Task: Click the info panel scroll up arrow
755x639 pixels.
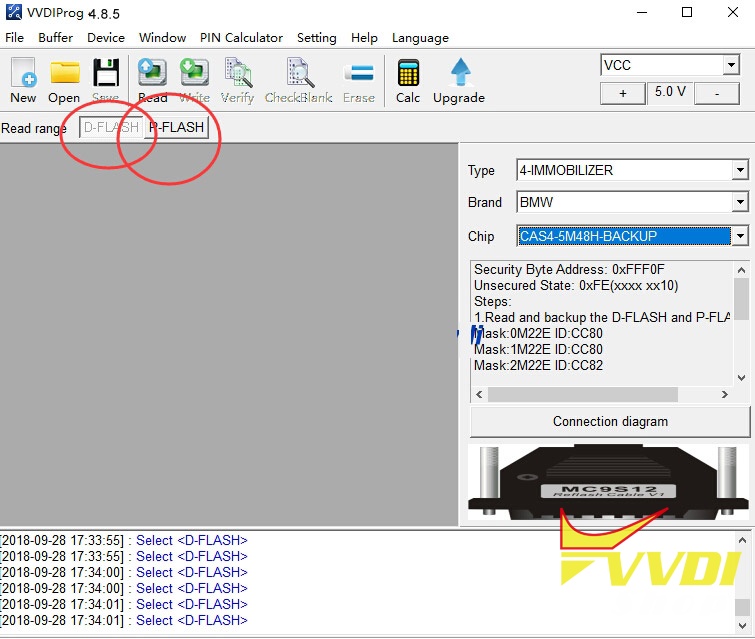Action: [741, 270]
